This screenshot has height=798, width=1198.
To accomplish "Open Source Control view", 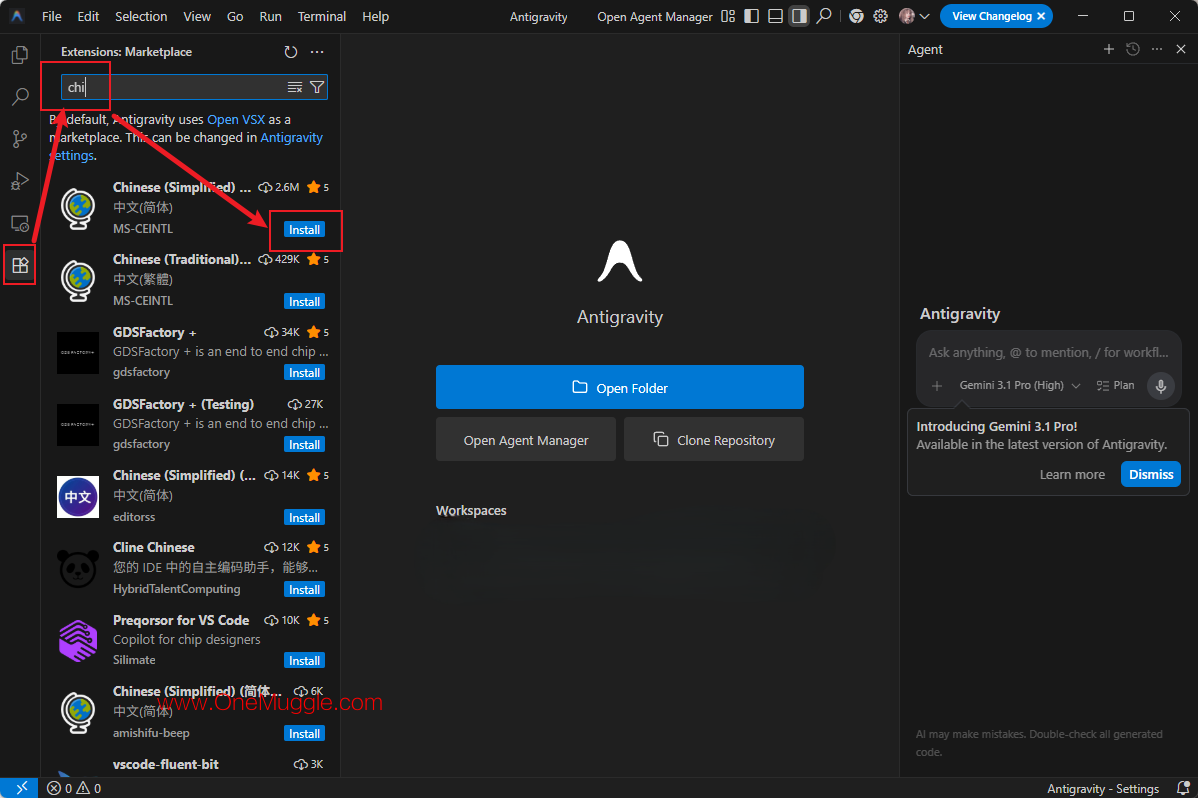I will click(20, 138).
